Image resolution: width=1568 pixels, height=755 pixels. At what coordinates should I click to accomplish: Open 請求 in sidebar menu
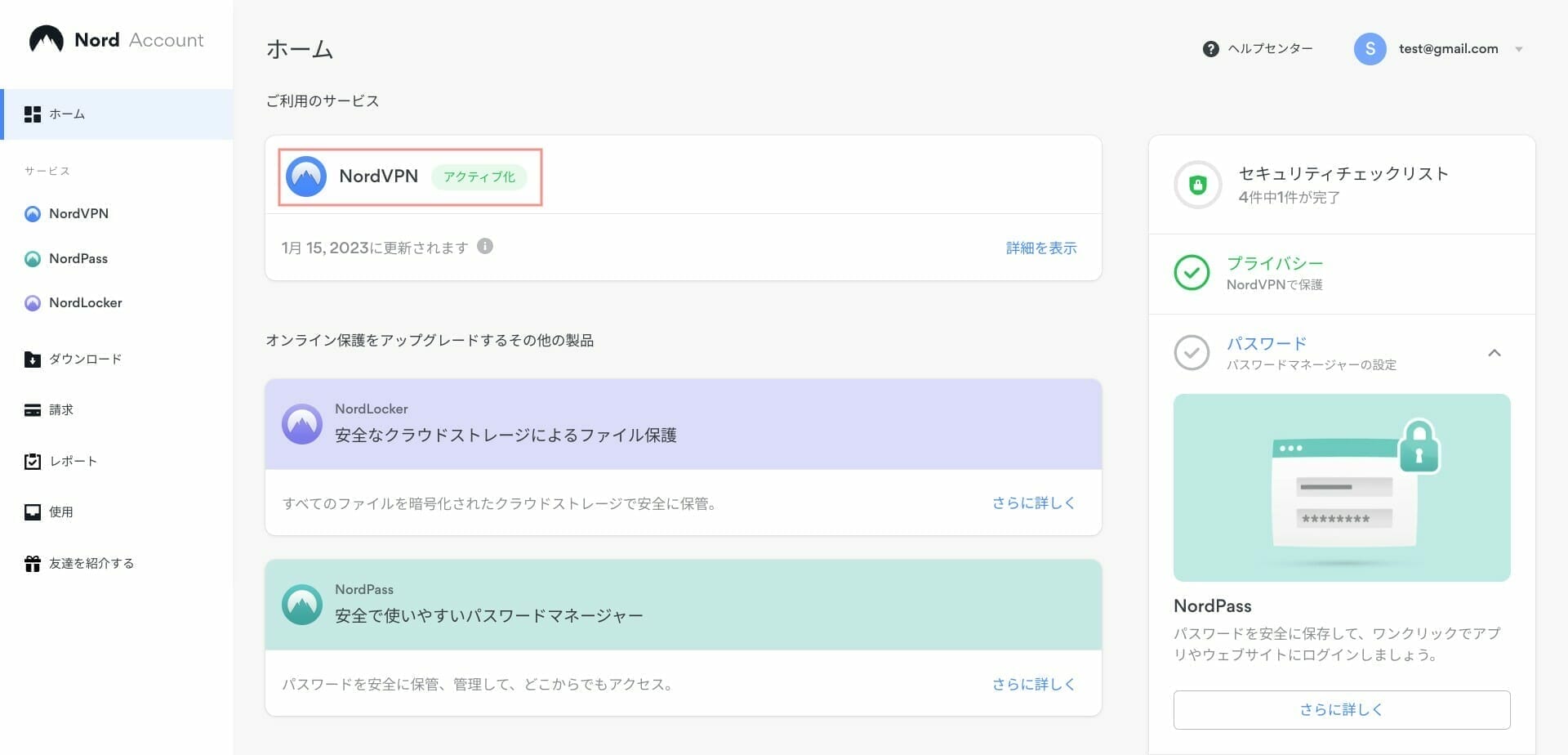[x=61, y=410]
